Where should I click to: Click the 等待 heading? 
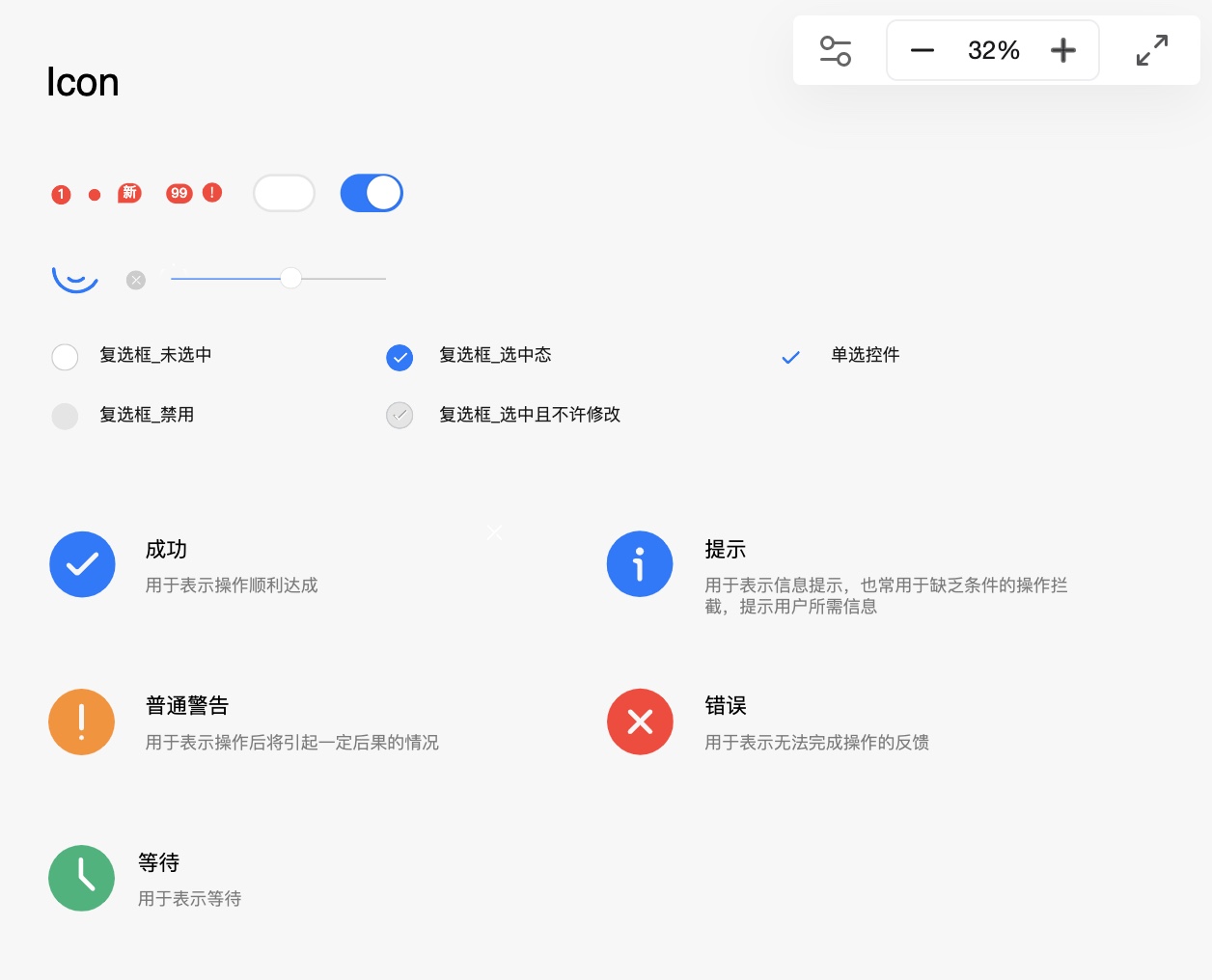(x=159, y=863)
